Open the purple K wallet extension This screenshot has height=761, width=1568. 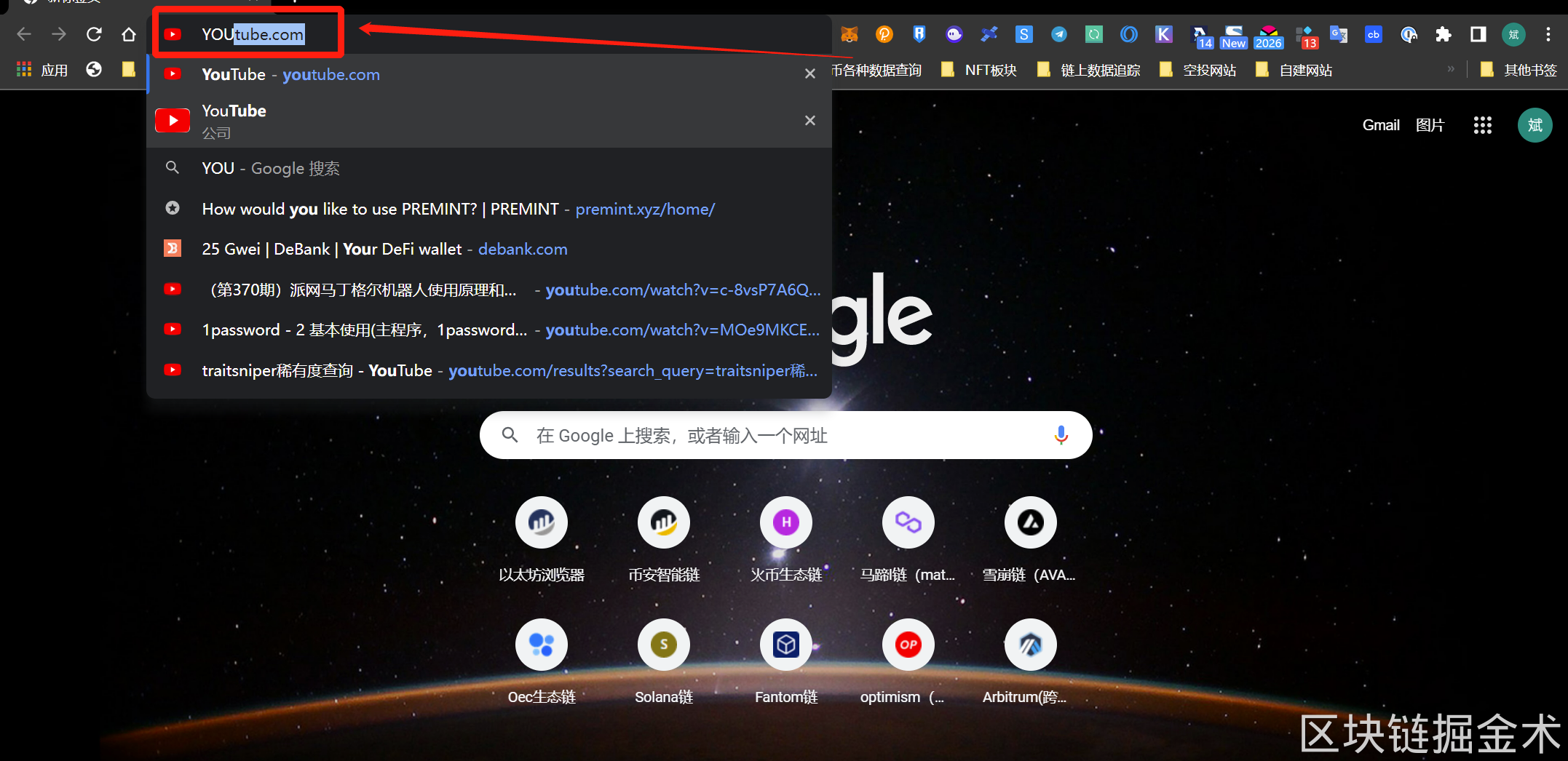[1164, 34]
